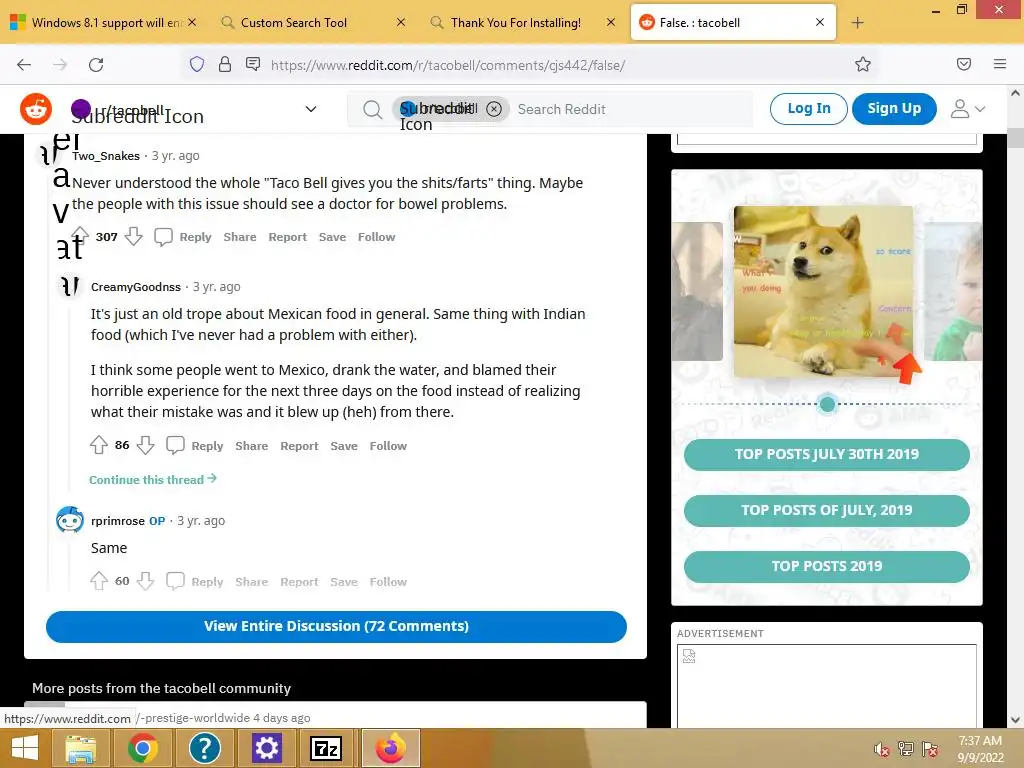Open Top Posts July 30th 2019
Screen dimensions: 1024x768
tap(826, 455)
